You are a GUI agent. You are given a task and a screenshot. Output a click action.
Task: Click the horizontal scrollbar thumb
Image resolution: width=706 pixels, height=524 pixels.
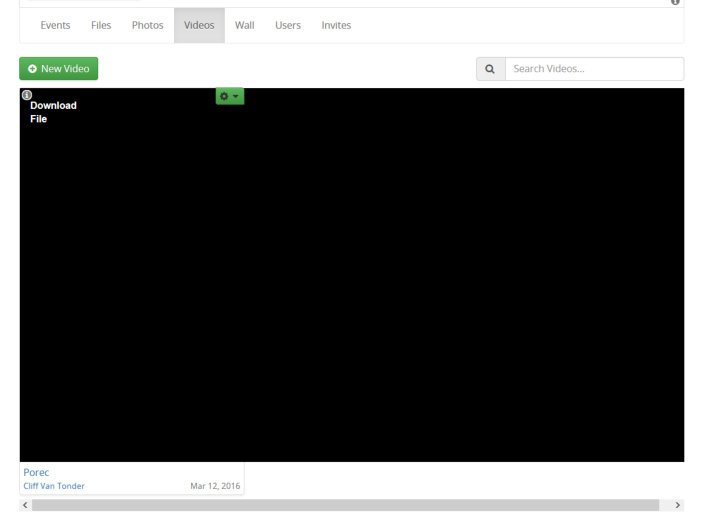point(345,505)
